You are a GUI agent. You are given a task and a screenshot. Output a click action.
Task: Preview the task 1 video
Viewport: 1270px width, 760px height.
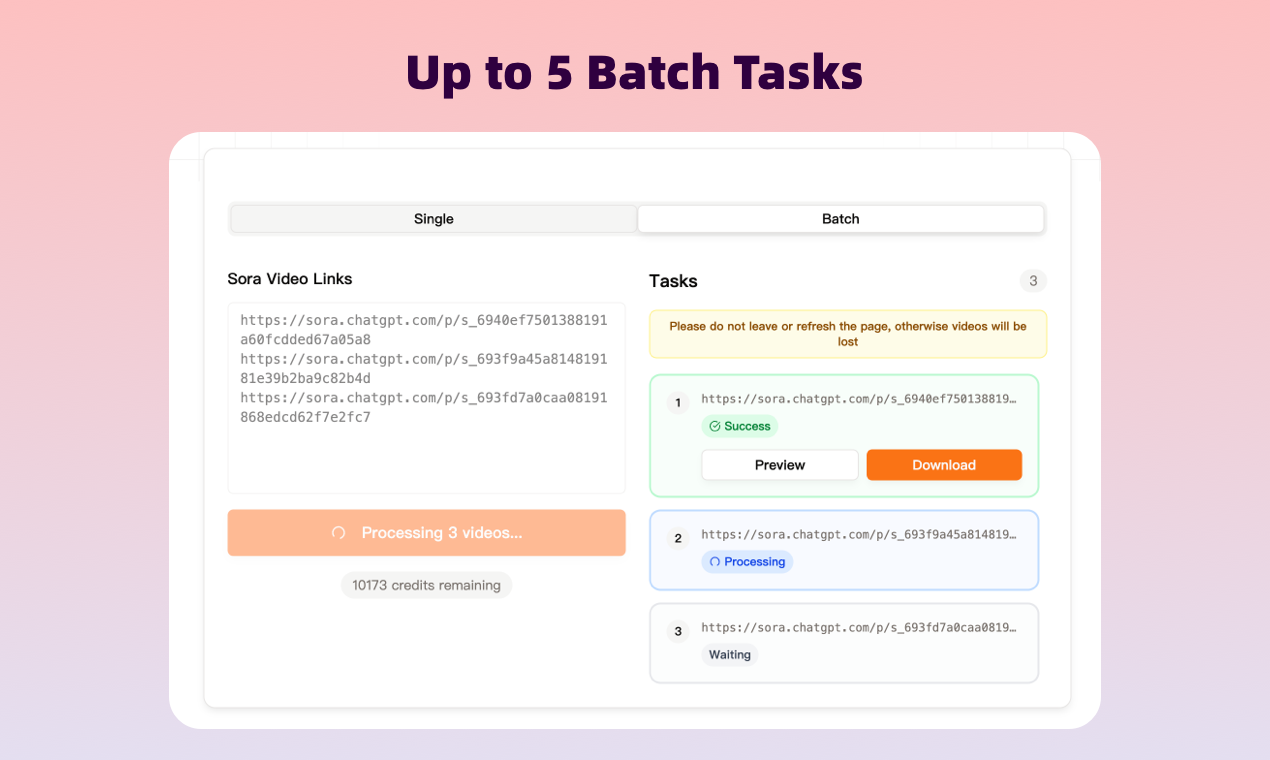click(780, 465)
